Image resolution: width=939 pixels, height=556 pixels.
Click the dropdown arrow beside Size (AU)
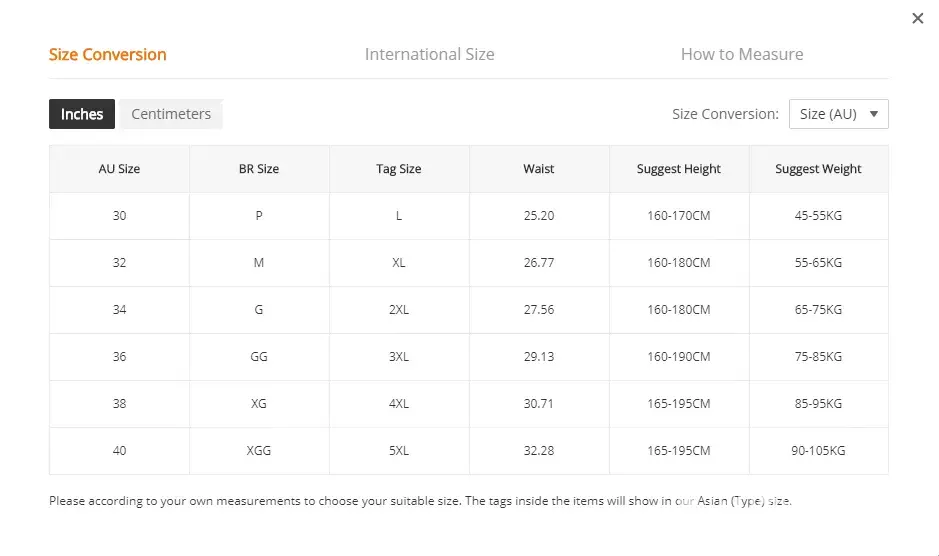tap(873, 114)
